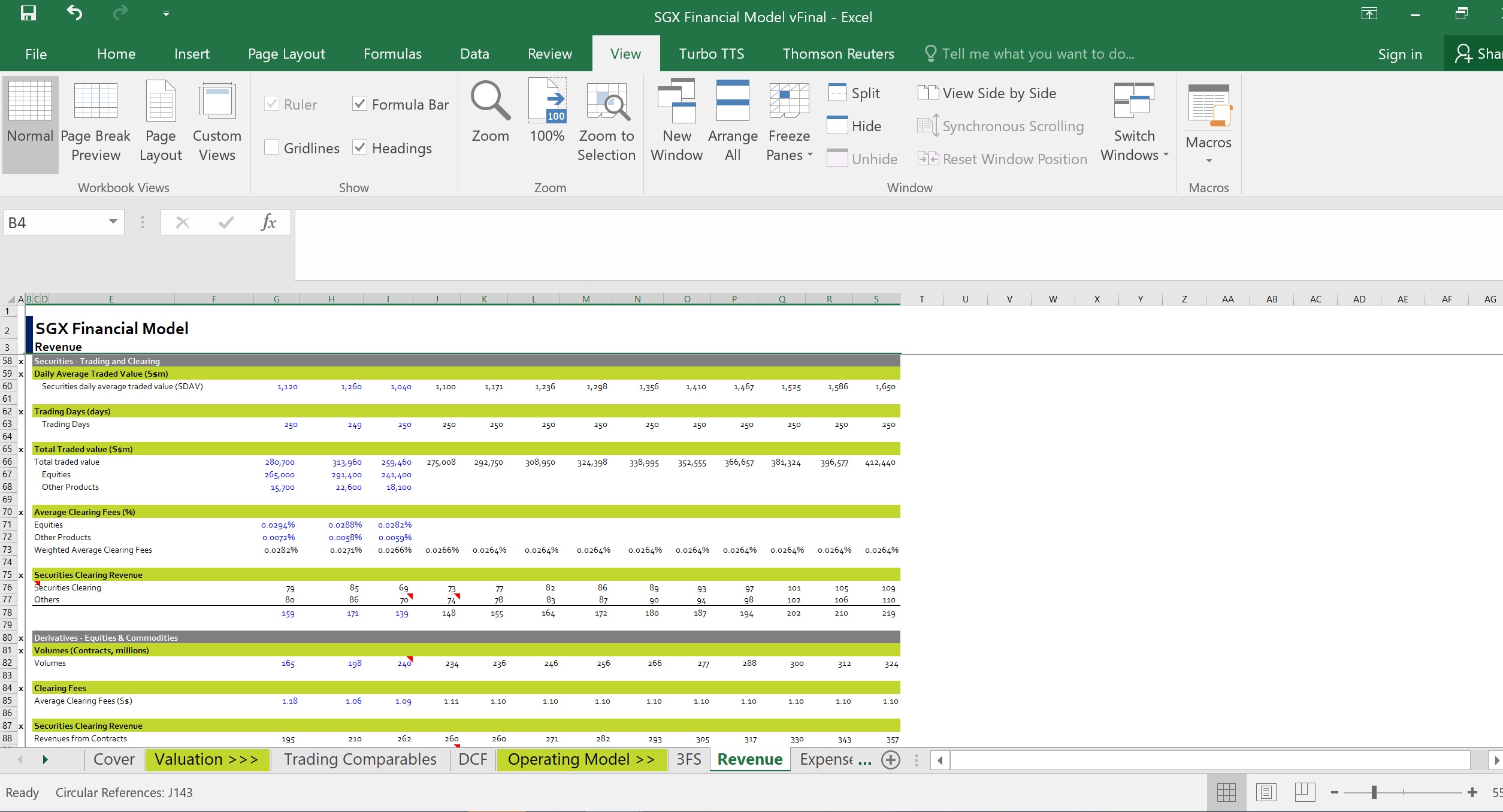Select column T header
1503x812 pixels.
921,299
